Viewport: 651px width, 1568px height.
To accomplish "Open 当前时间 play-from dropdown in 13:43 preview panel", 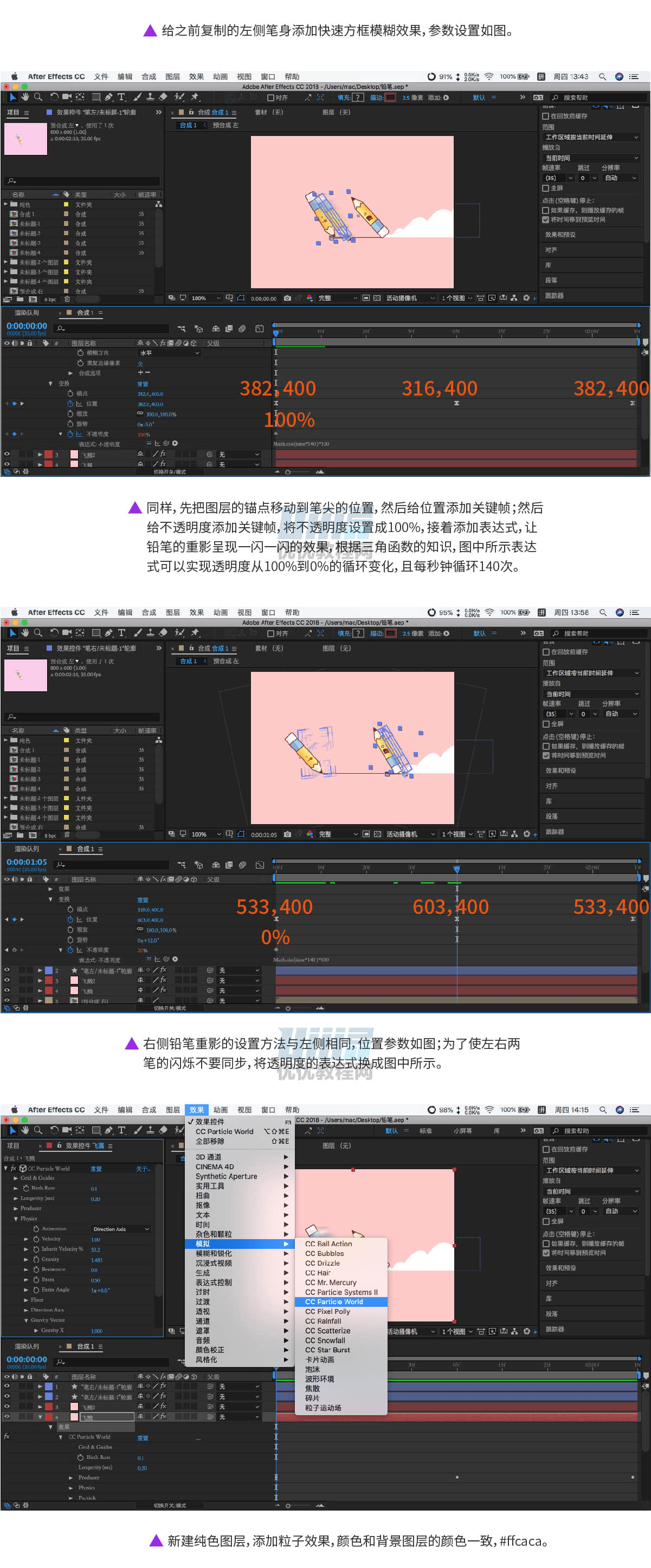I will [x=591, y=158].
